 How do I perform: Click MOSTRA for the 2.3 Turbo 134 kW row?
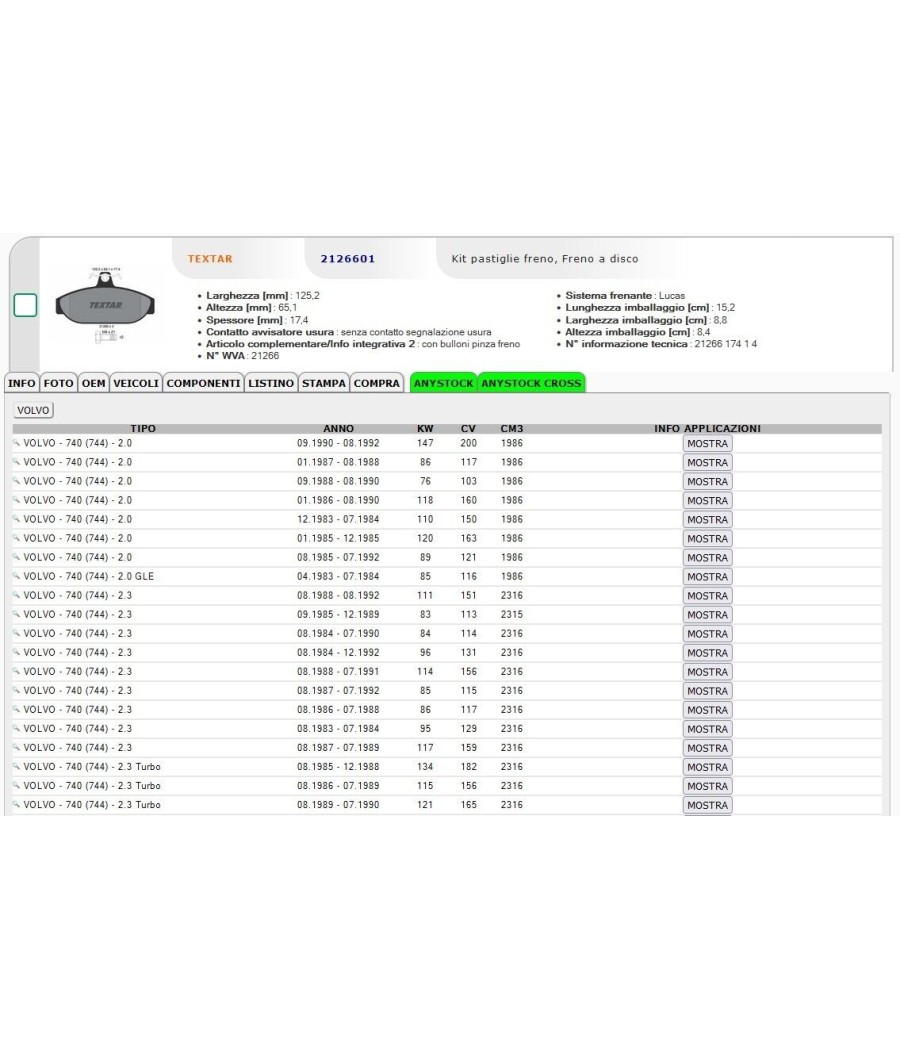[707, 767]
